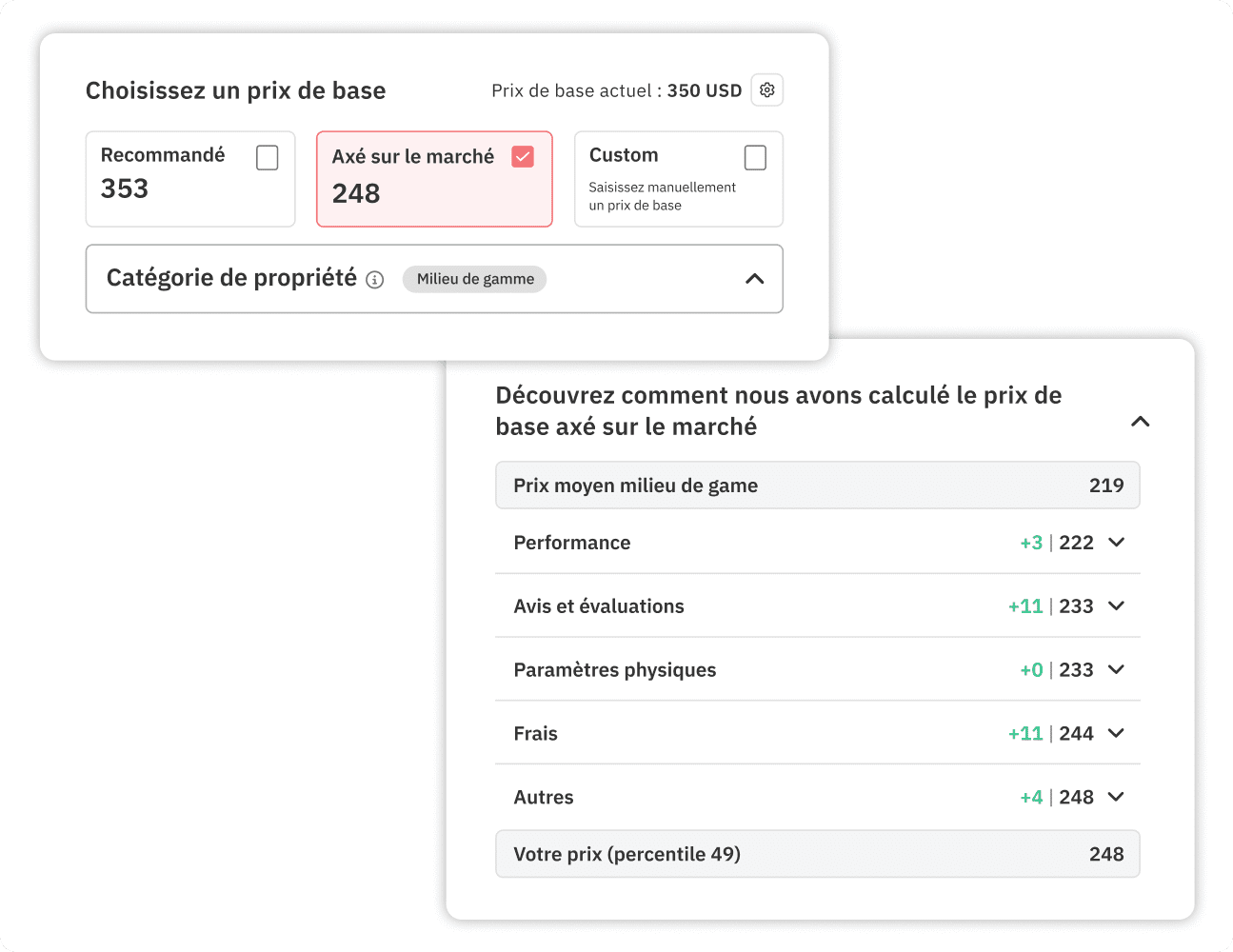This screenshot has height=952, width=1233.
Task: Expand the Frais breakdown
Action: coord(1117,733)
